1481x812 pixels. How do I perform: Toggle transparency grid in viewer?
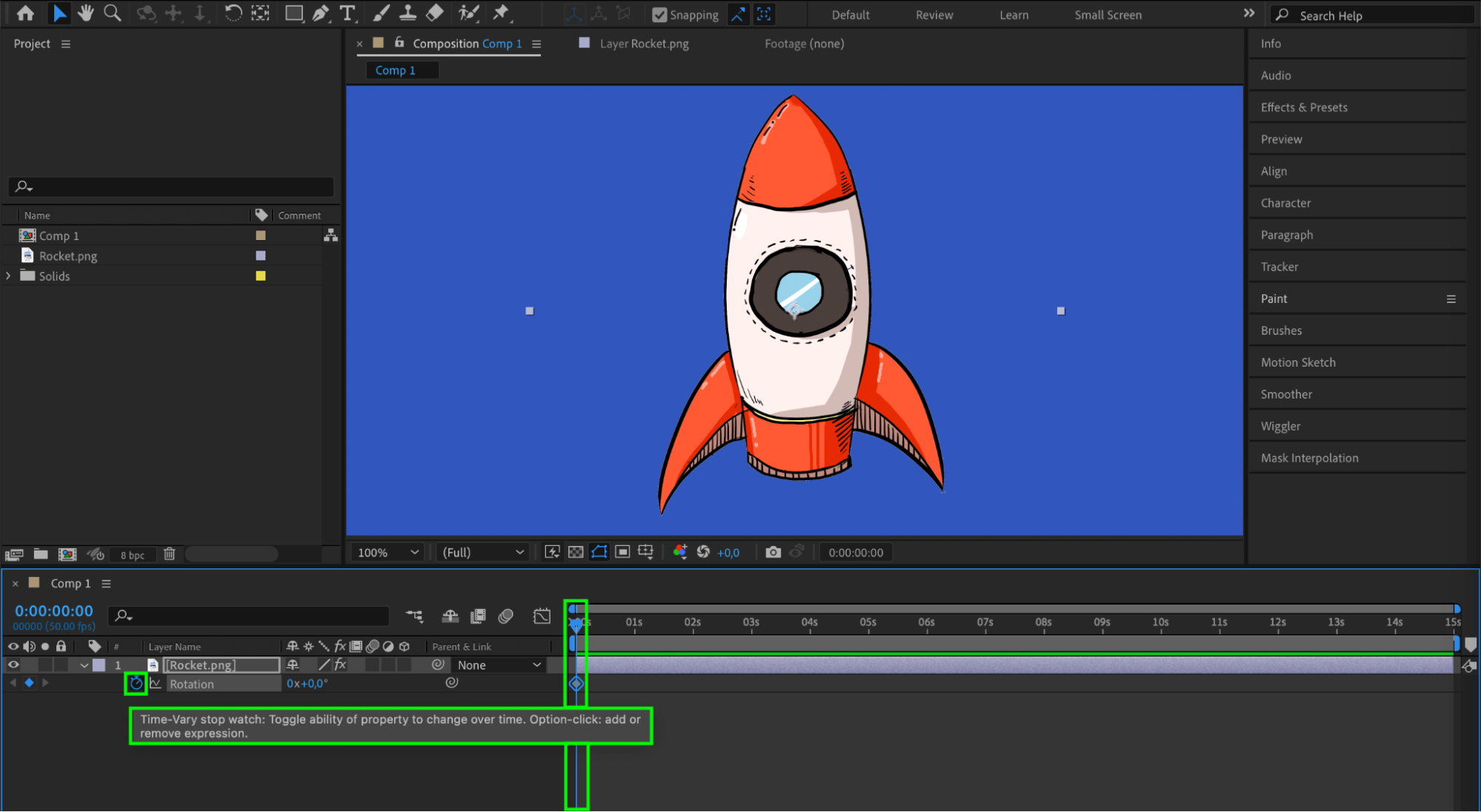[x=576, y=552]
